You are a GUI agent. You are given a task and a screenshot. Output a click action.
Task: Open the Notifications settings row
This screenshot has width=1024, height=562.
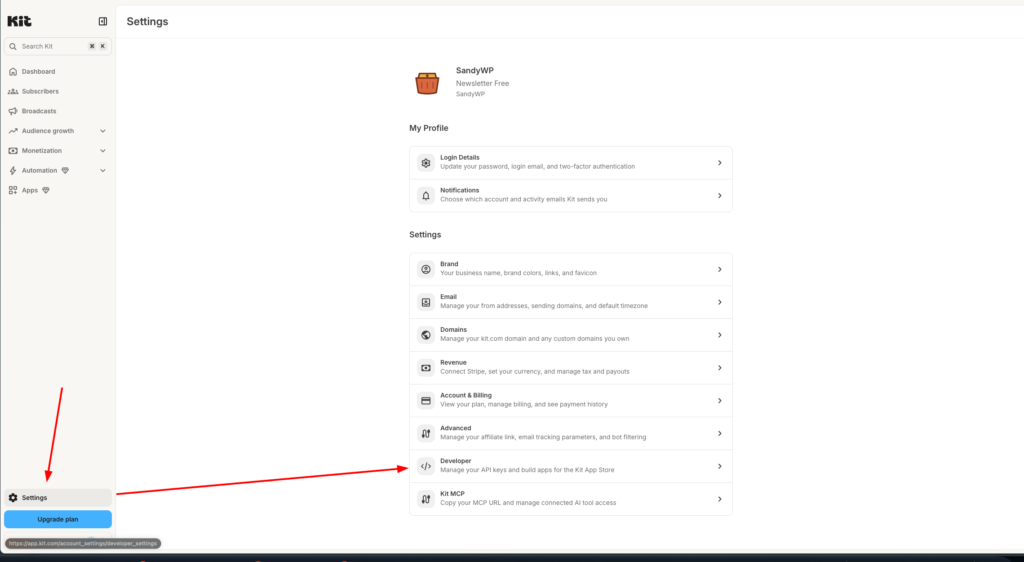(571, 195)
